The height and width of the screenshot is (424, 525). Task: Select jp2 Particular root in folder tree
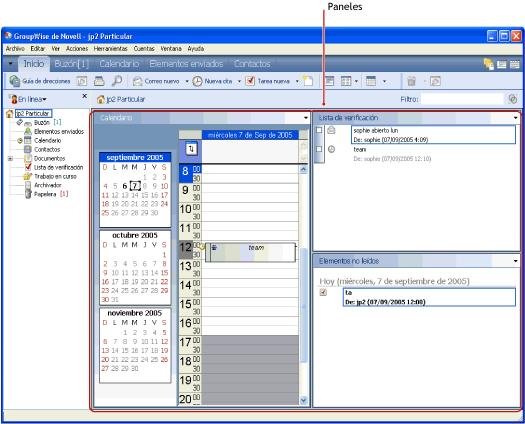[x=33, y=114]
